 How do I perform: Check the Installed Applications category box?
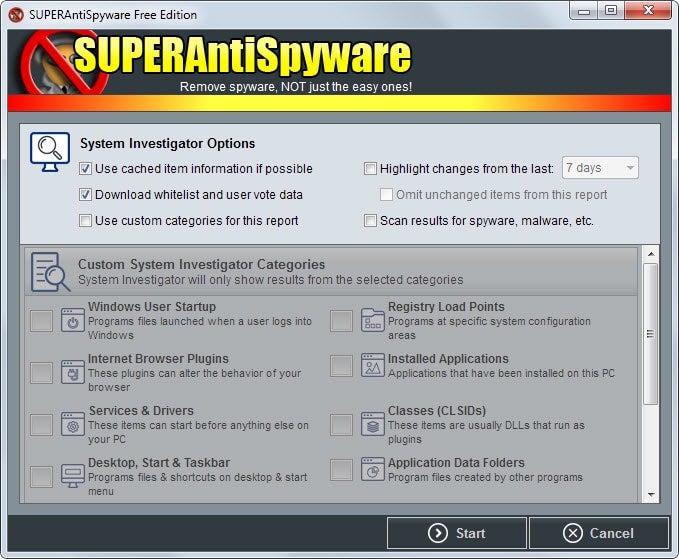coord(341,365)
